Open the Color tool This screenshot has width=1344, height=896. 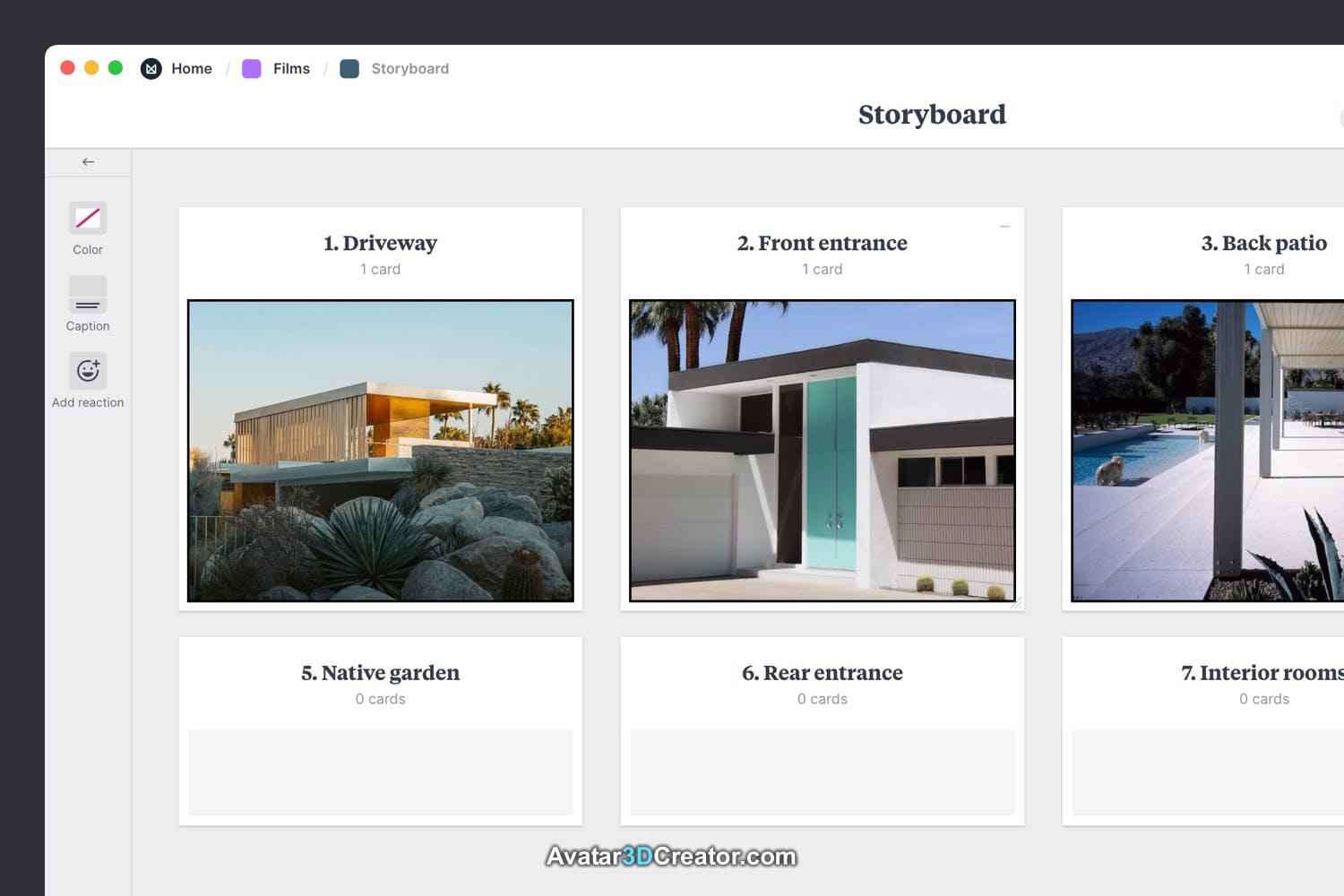click(x=88, y=219)
